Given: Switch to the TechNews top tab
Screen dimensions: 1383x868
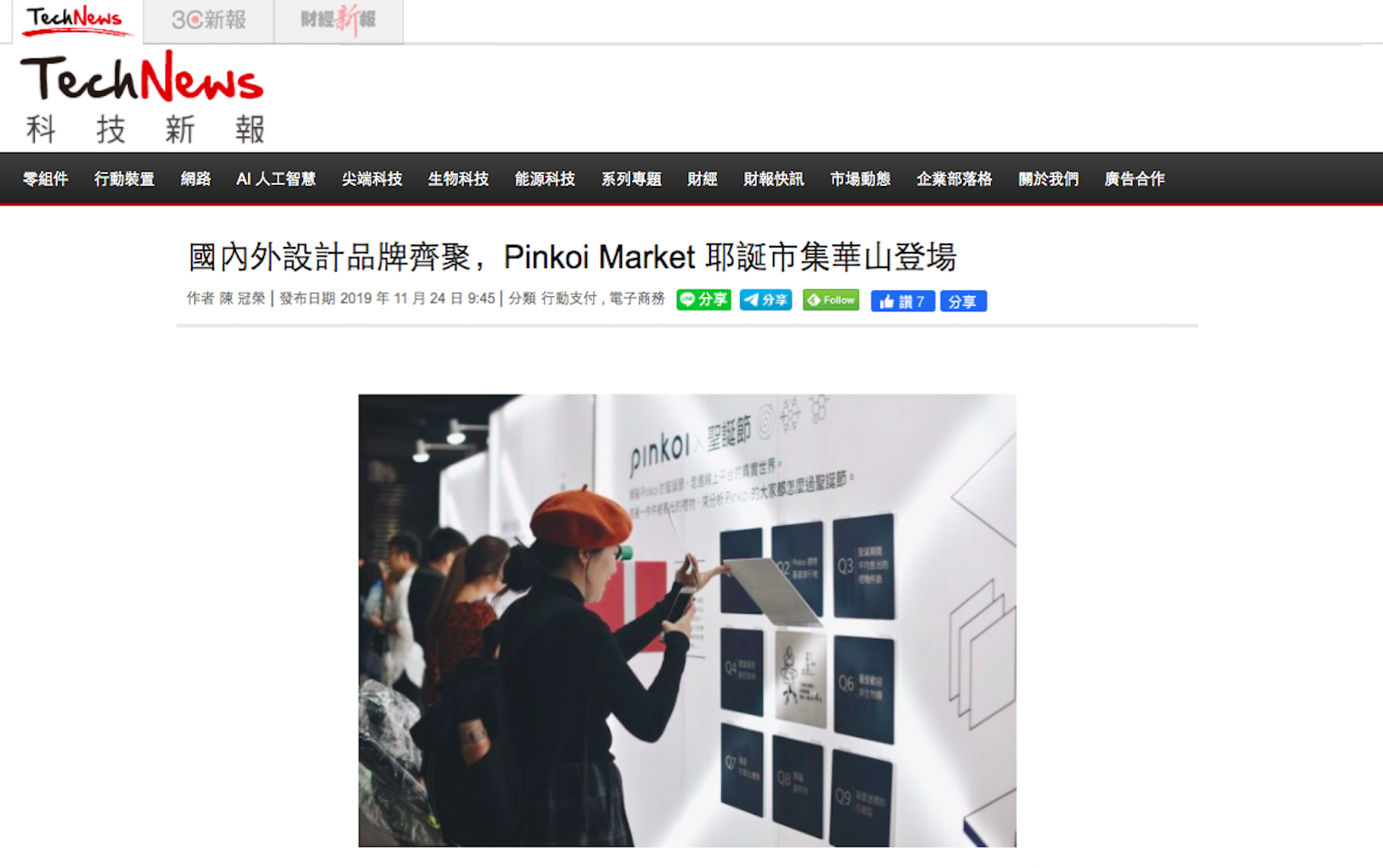Looking at the screenshot, I should [x=76, y=20].
